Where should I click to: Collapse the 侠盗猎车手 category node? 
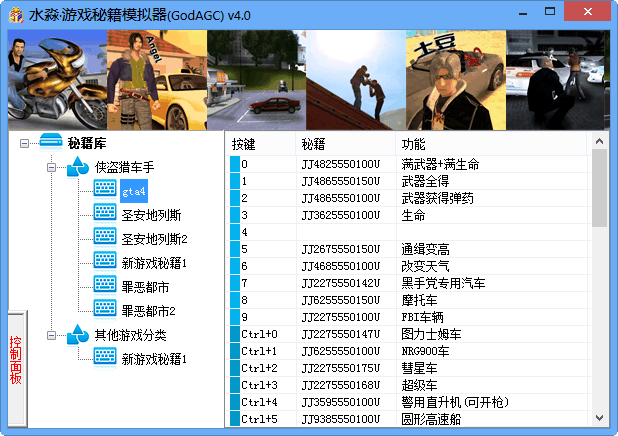51,168
